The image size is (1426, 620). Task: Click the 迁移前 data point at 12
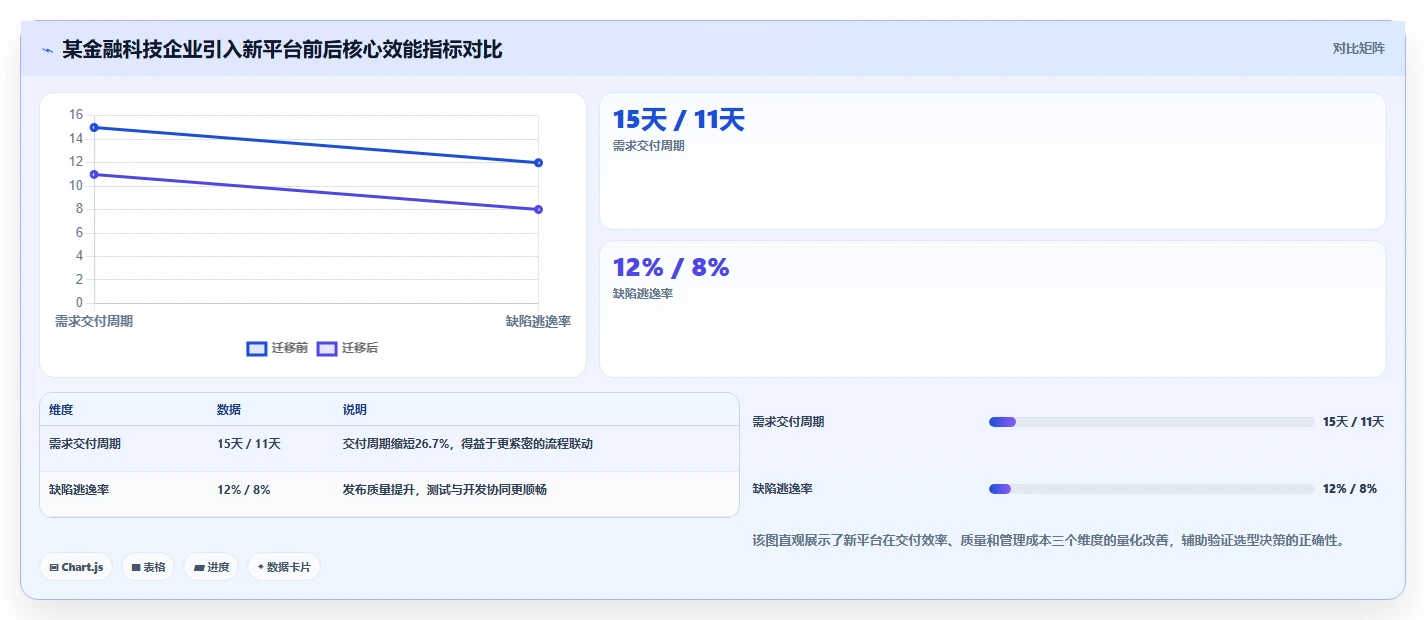point(538,162)
